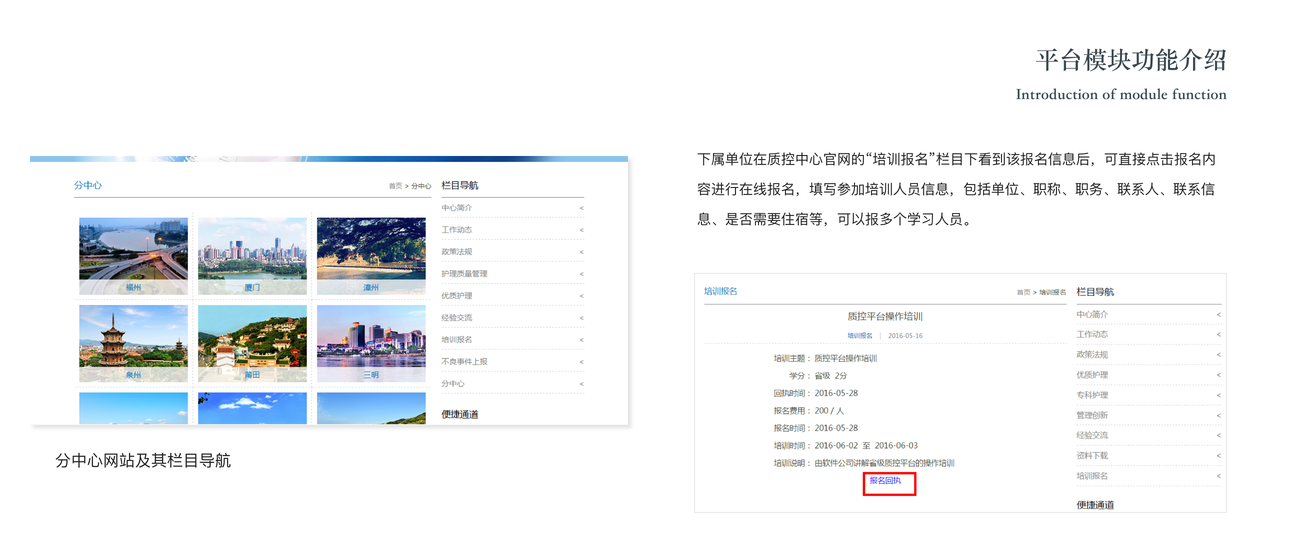Open 优质护理 on the training page navigation
The image size is (1292, 554).
pyautogui.click(x=1092, y=375)
